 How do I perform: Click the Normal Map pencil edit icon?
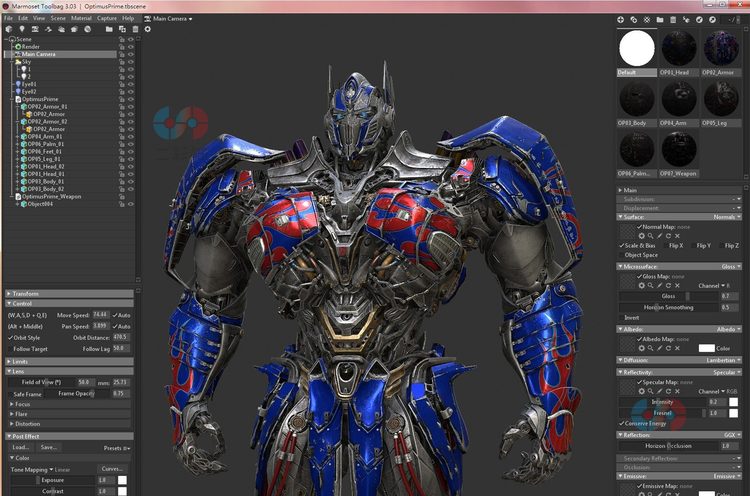[660, 236]
